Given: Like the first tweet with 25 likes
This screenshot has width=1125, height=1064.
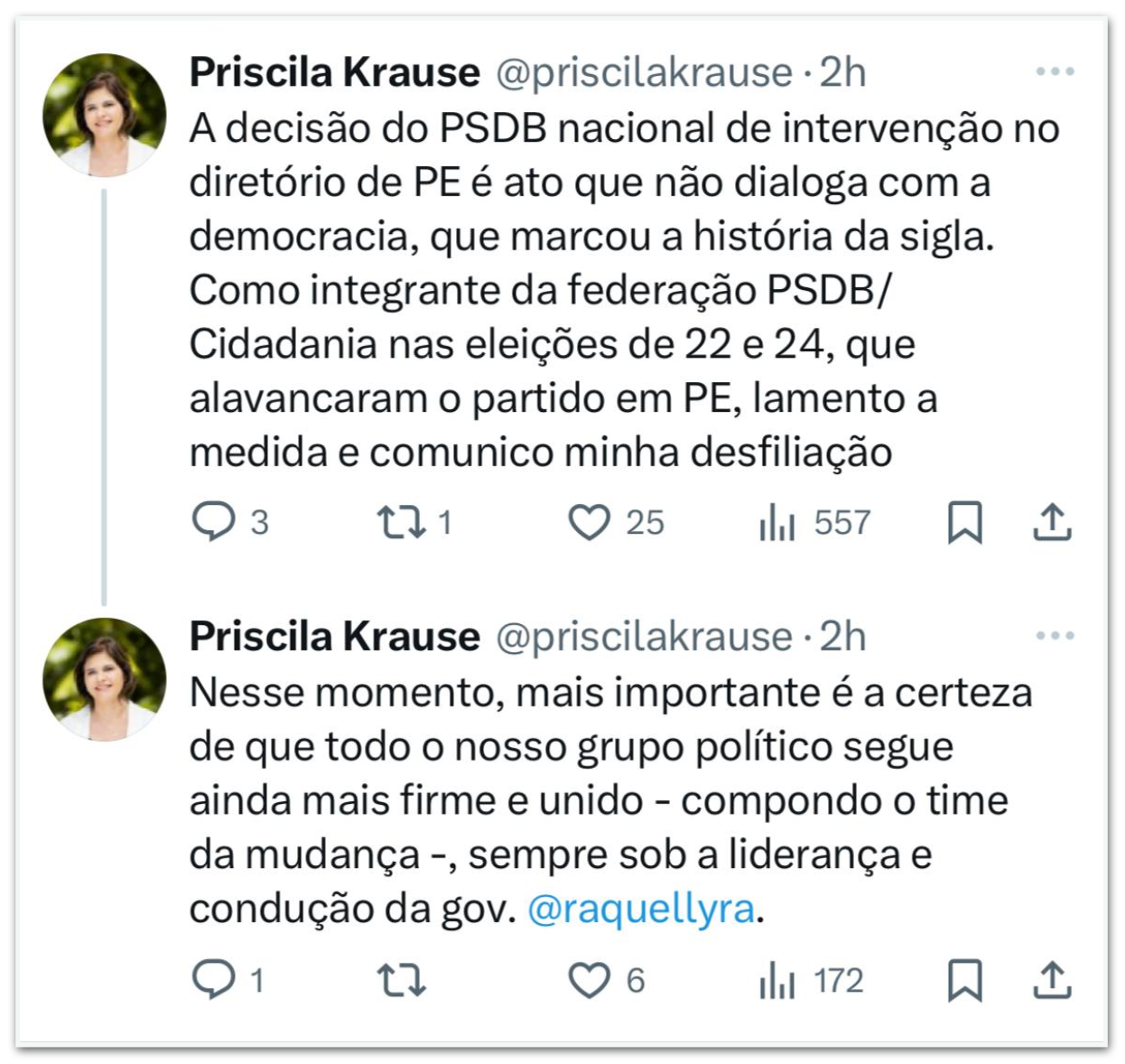Looking at the screenshot, I should pyautogui.click(x=589, y=522).
